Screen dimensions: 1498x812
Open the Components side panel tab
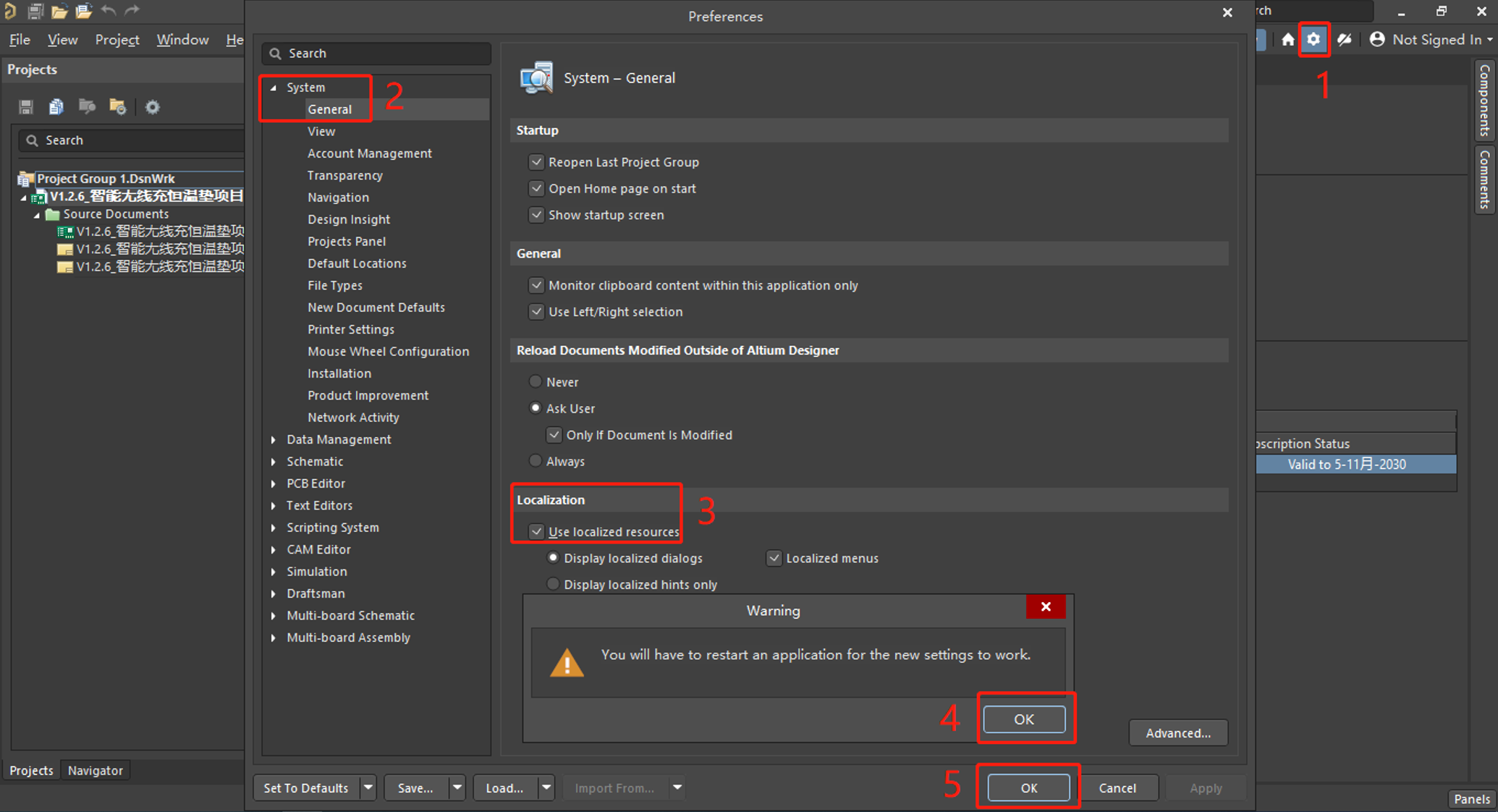click(x=1484, y=101)
